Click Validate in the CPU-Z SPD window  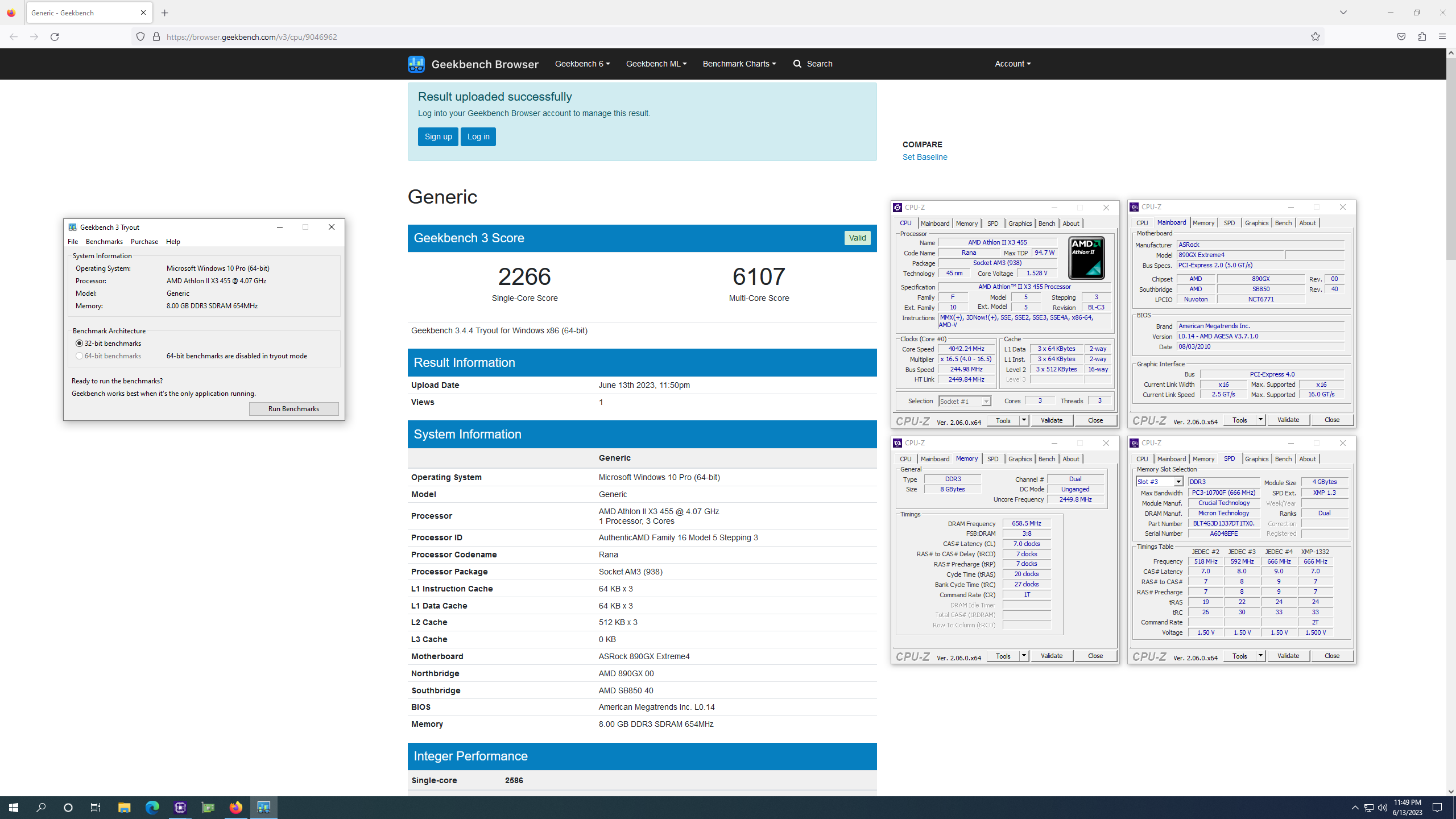[1288, 656]
